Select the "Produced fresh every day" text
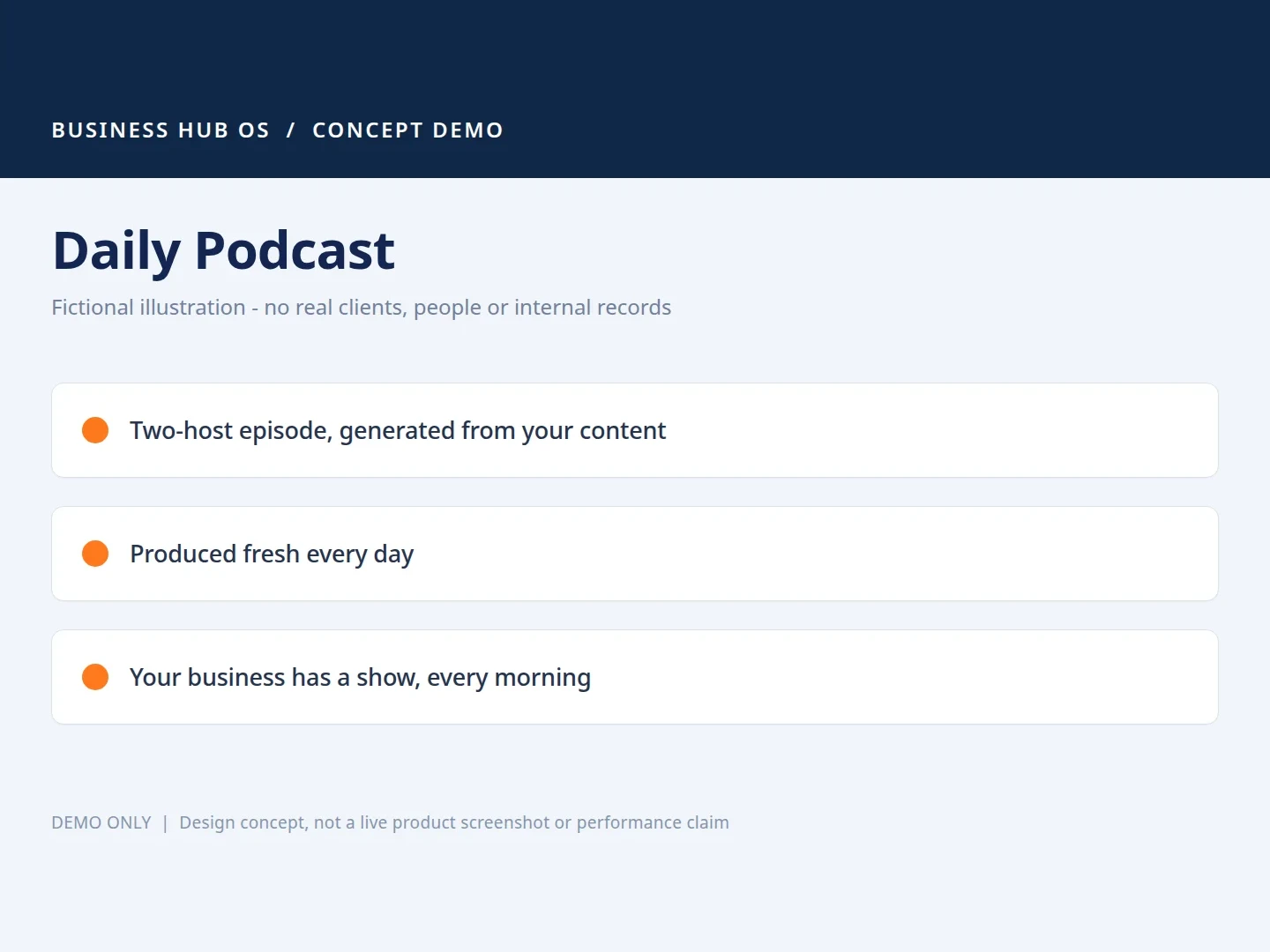 click(x=272, y=554)
